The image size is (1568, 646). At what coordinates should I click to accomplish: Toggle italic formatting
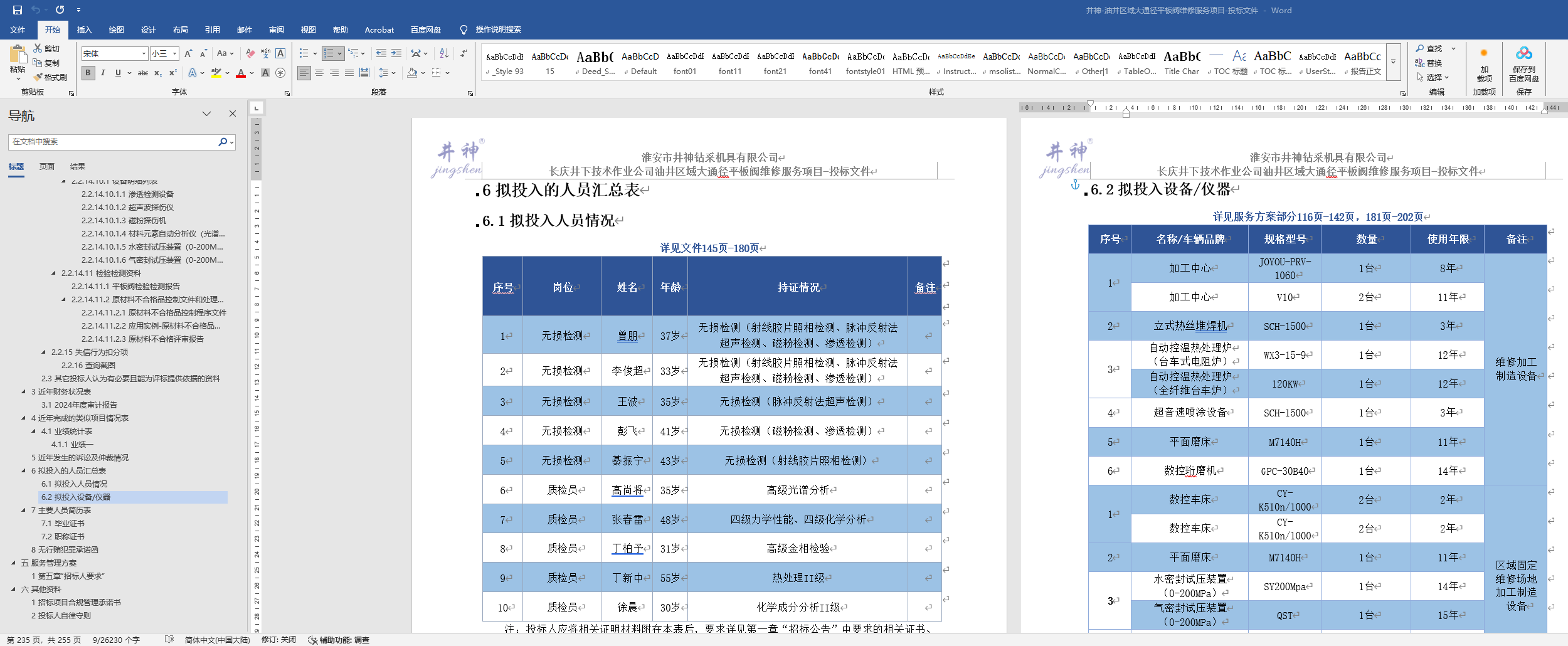coord(103,73)
